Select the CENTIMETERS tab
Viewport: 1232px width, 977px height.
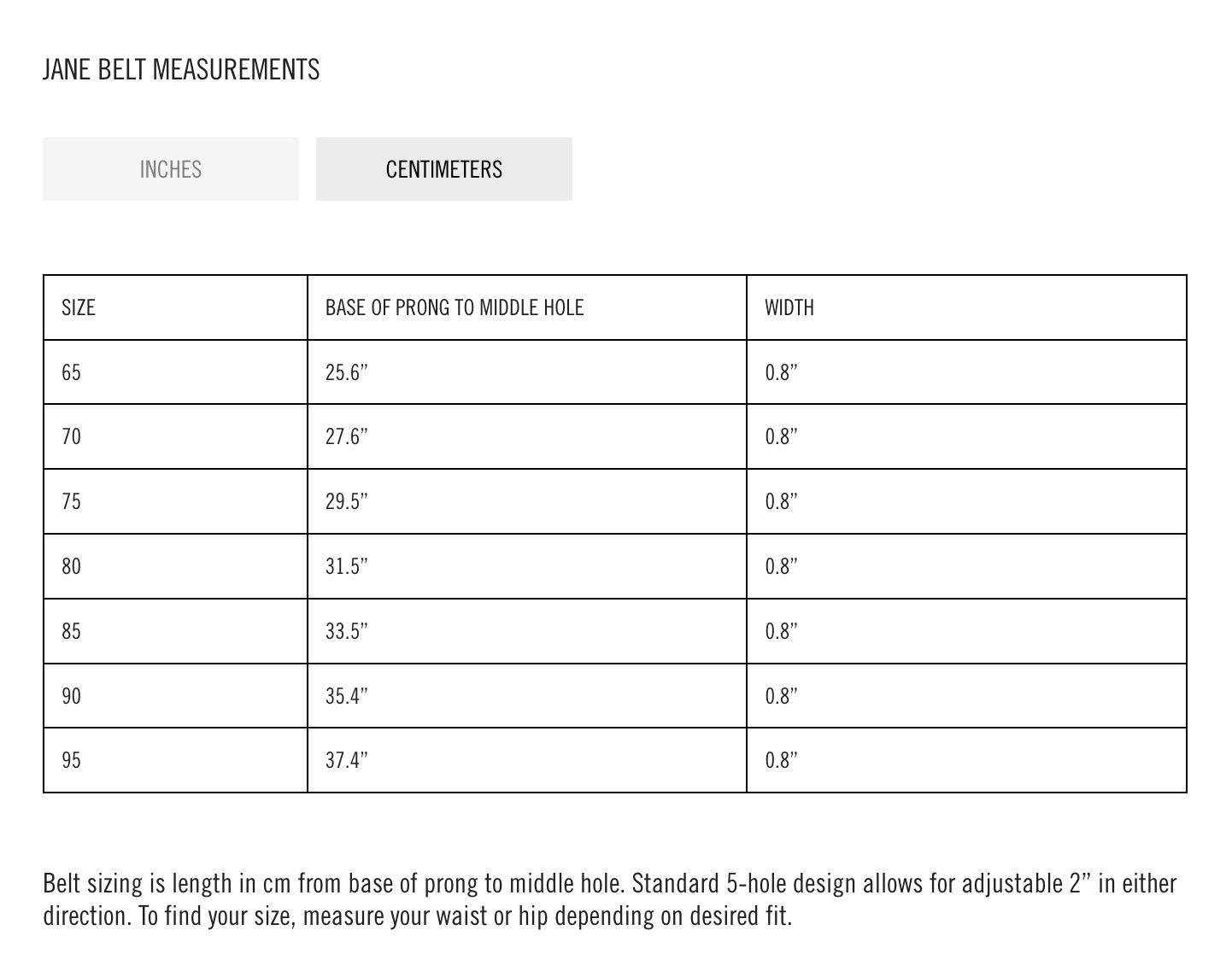444,169
